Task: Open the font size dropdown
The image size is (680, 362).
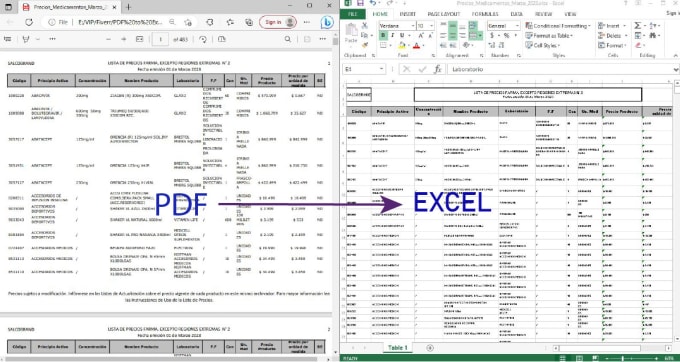Action: (x=431, y=26)
